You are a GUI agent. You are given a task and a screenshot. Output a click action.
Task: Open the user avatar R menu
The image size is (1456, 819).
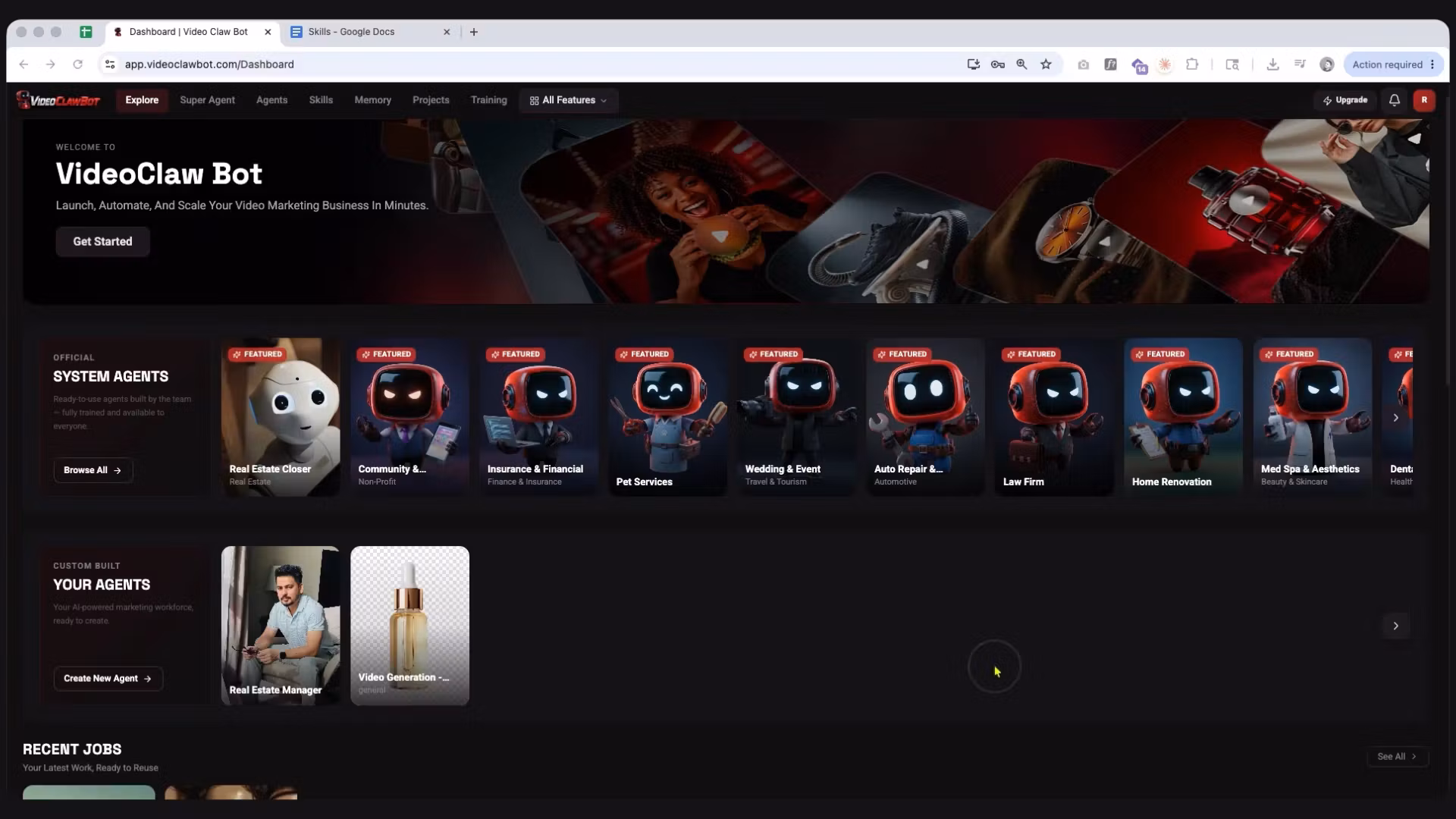1423,100
